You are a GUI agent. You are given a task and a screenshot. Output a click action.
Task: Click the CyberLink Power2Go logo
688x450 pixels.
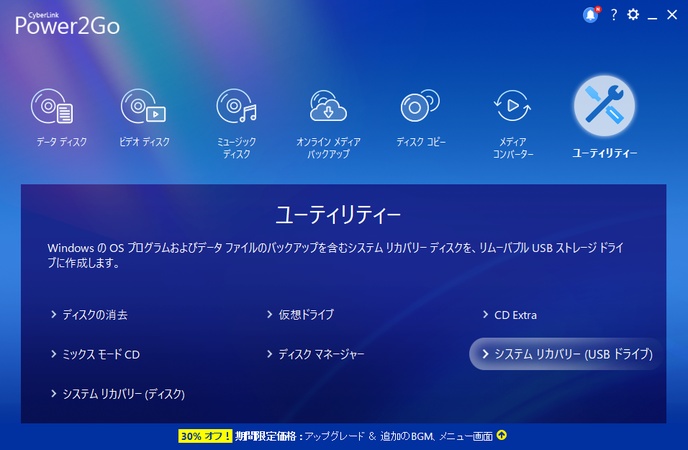coord(67,24)
